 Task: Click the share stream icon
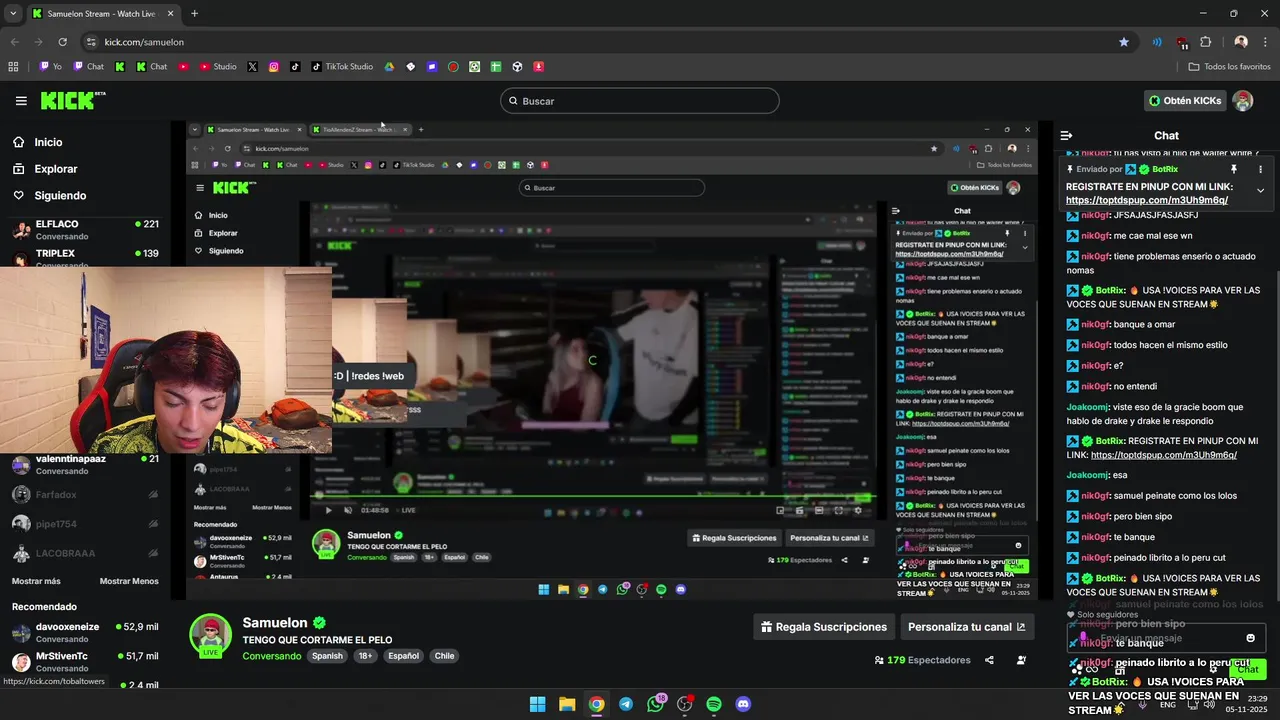[x=989, y=660]
